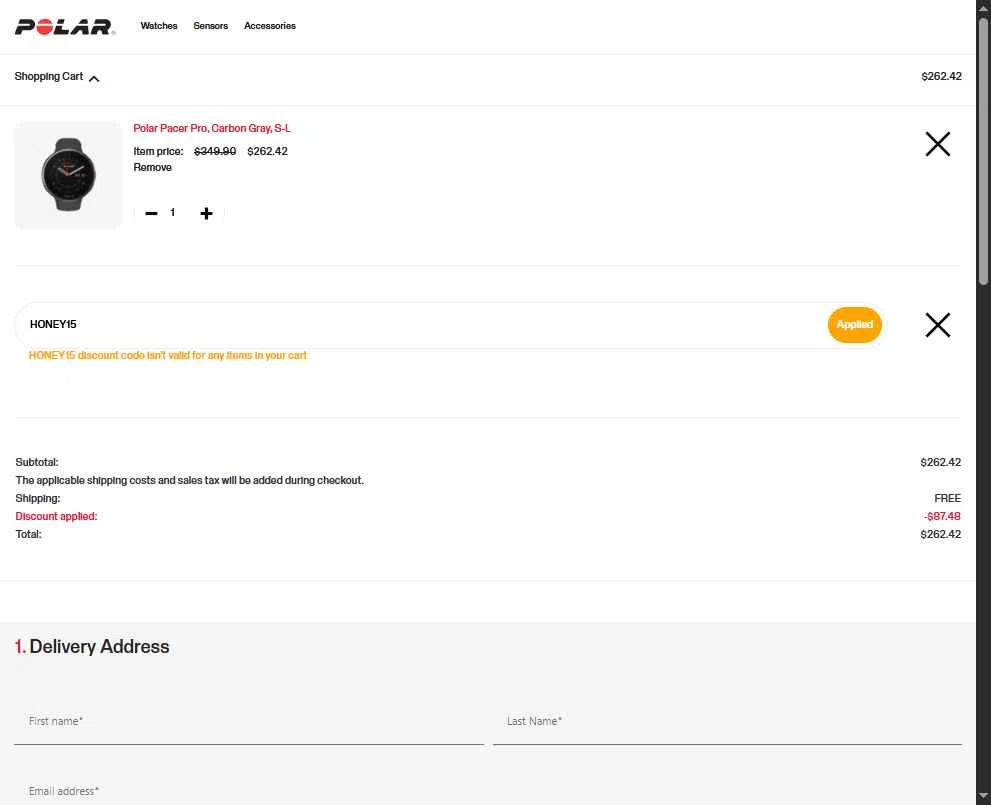The height and width of the screenshot is (805, 991).
Task: Open the Sensors menu
Action: coord(210,26)
